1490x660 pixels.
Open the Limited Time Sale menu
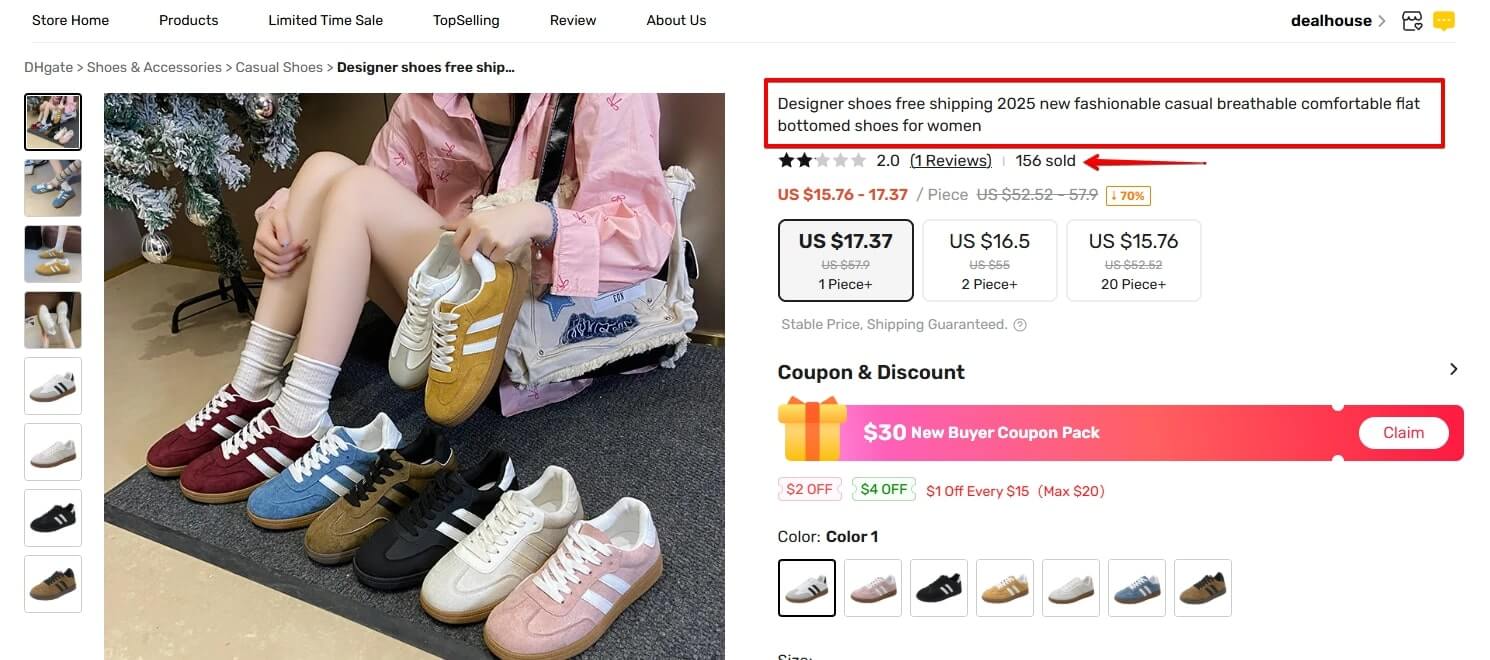pos(324,20)
